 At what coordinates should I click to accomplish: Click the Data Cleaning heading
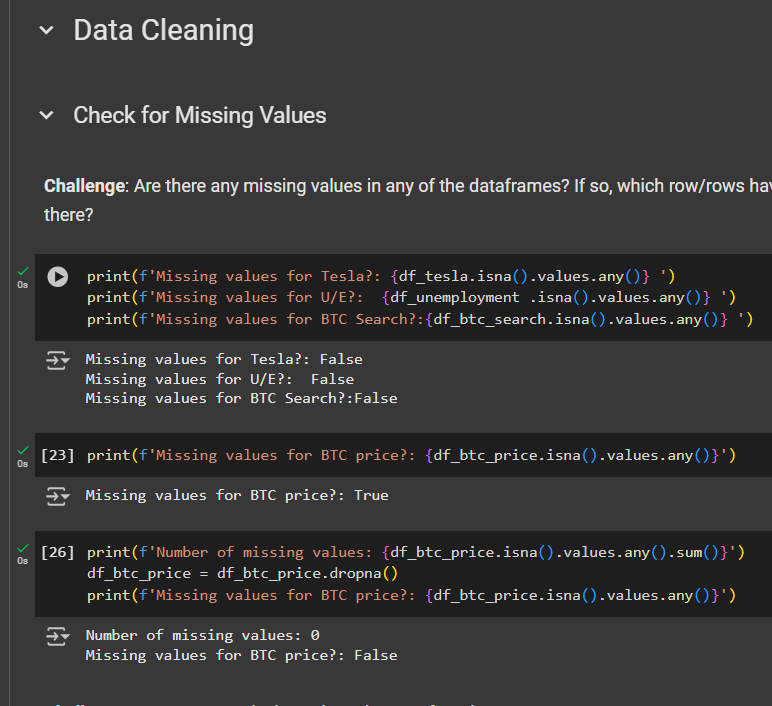[163, 31]
